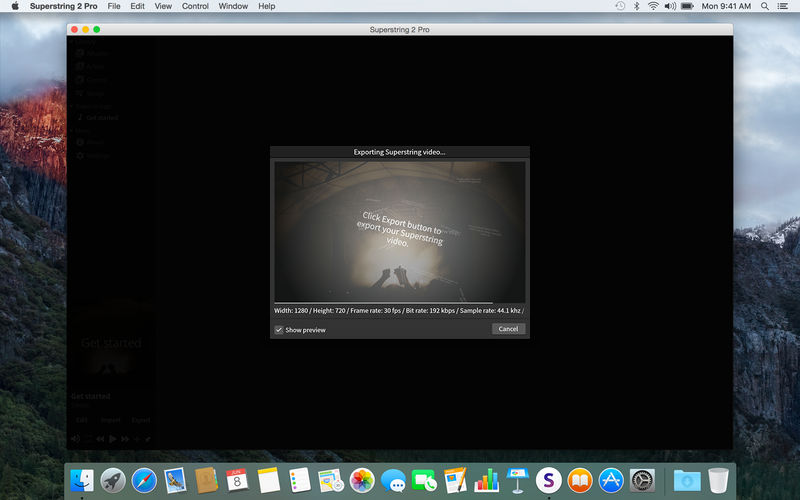Open Pages from the Dock
800x500 pixels.
tap(455, 480)
